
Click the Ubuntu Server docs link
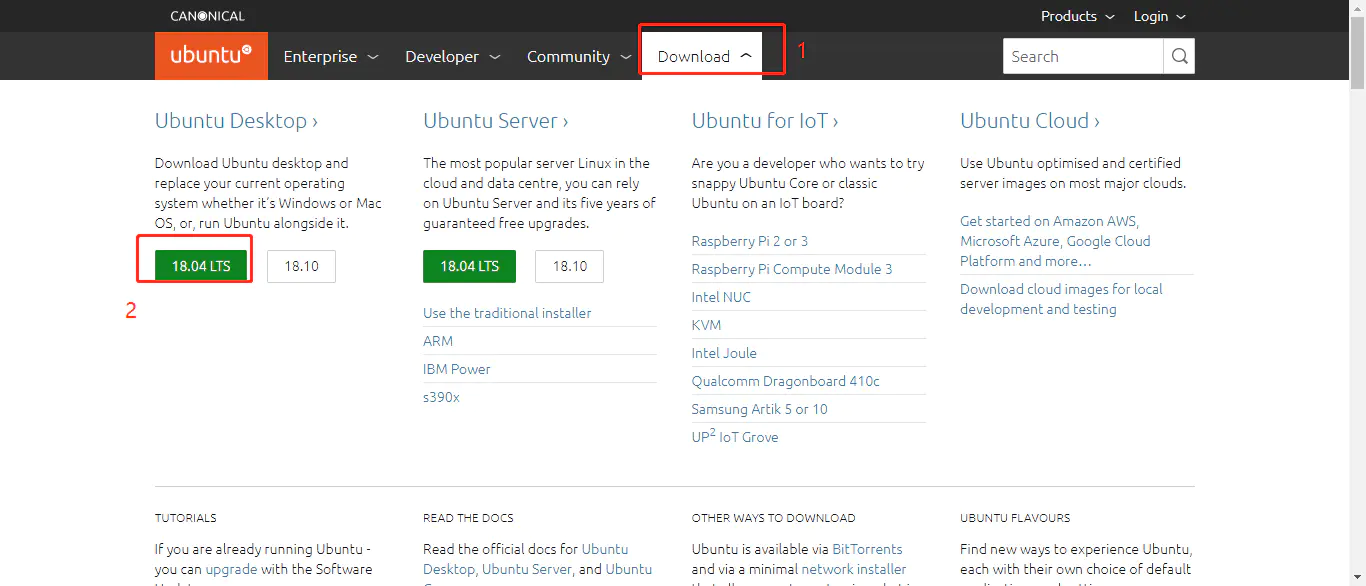tap(527, 569)
